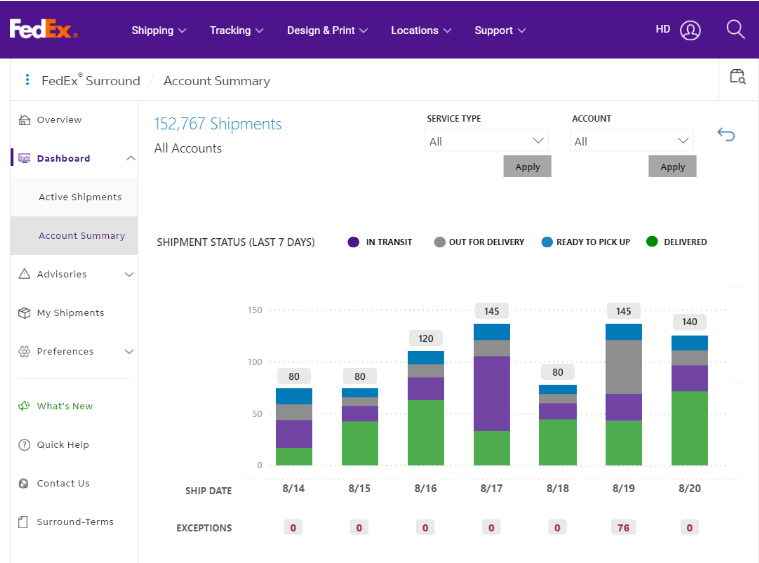Open the Design & Print dropdown menu
This screenshot has width=759, height=563.
pyautogui.click(x=327, y=30)
